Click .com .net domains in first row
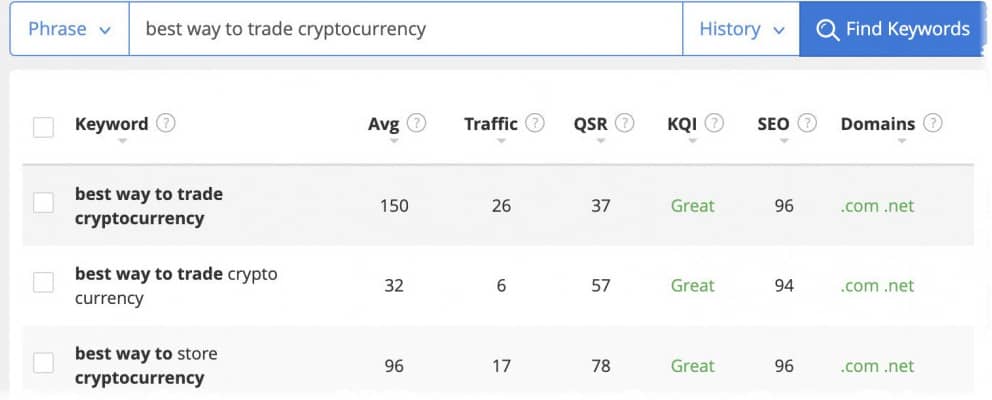 (x=877, y=206)
